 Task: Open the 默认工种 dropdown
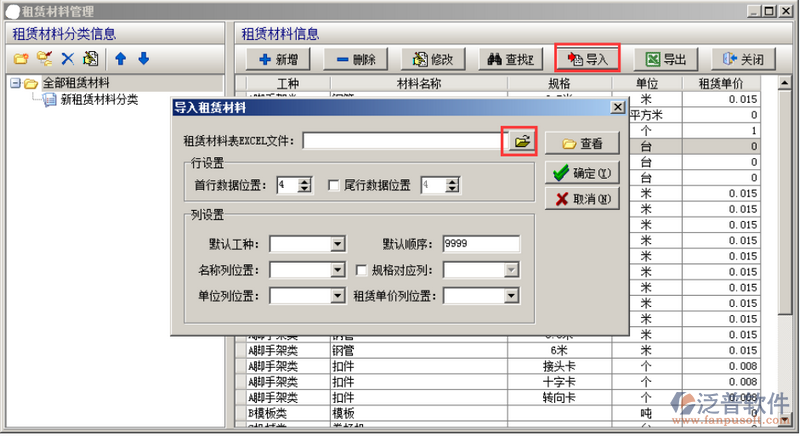[338, 244]
